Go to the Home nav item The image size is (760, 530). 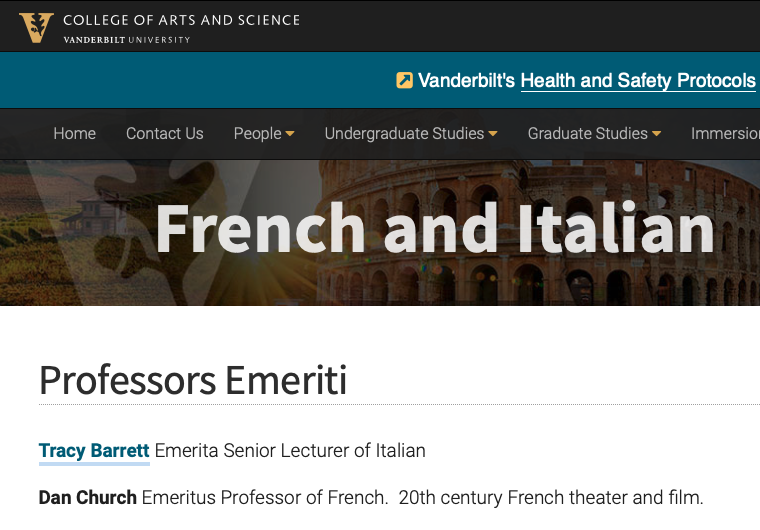pos(74,133)
